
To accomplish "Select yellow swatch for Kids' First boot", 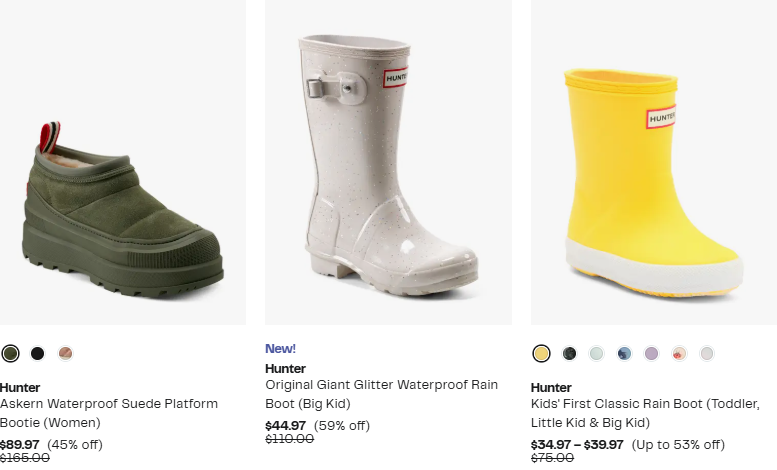I will click(x=542, y=353).
